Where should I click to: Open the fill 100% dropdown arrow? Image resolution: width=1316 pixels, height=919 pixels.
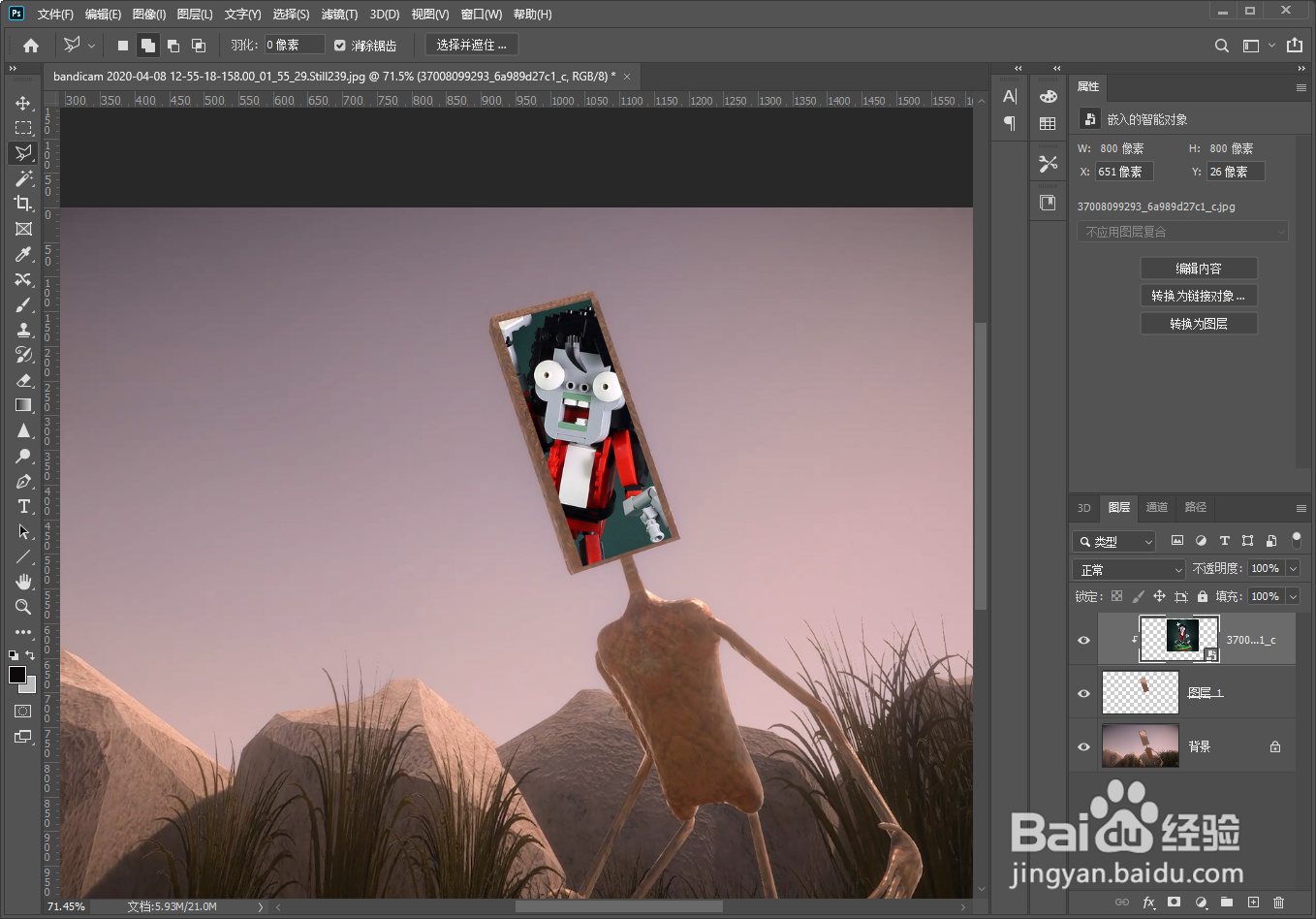point(1293,596)
